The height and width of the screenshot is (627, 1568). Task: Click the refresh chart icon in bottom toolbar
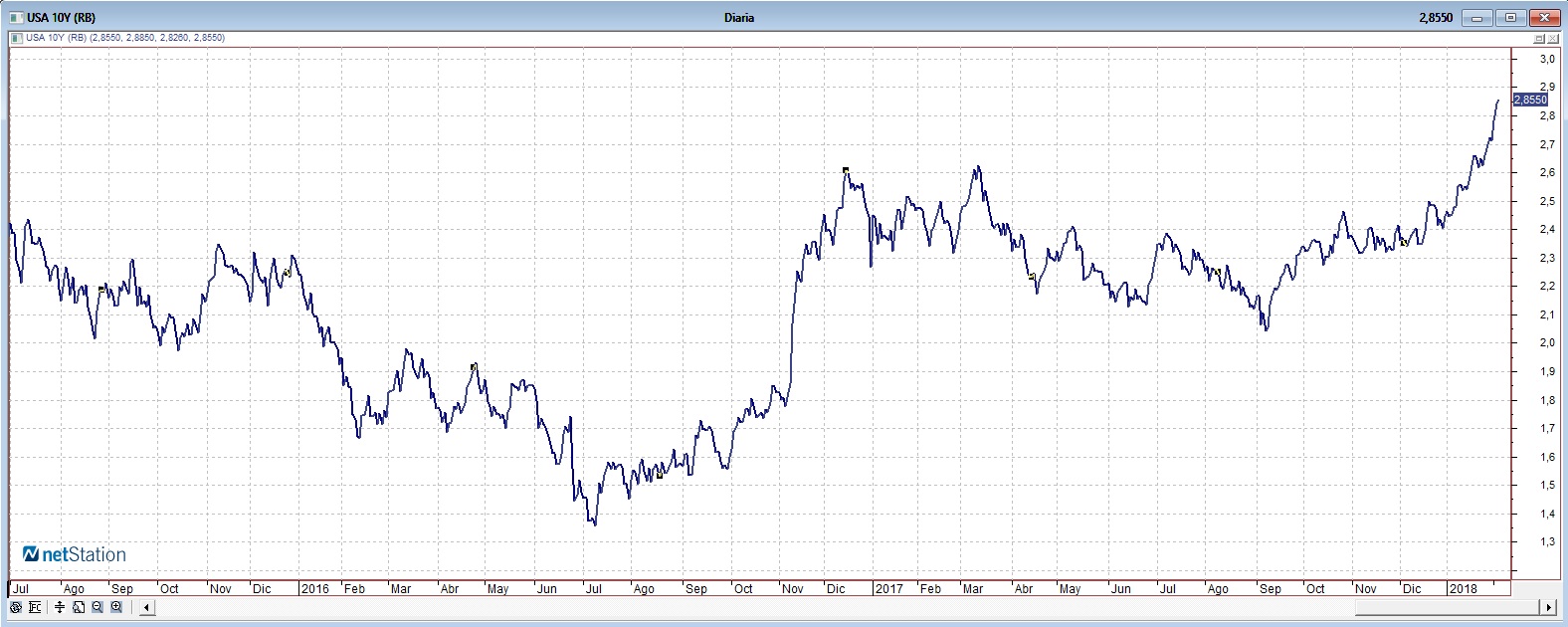click(16, 607)
